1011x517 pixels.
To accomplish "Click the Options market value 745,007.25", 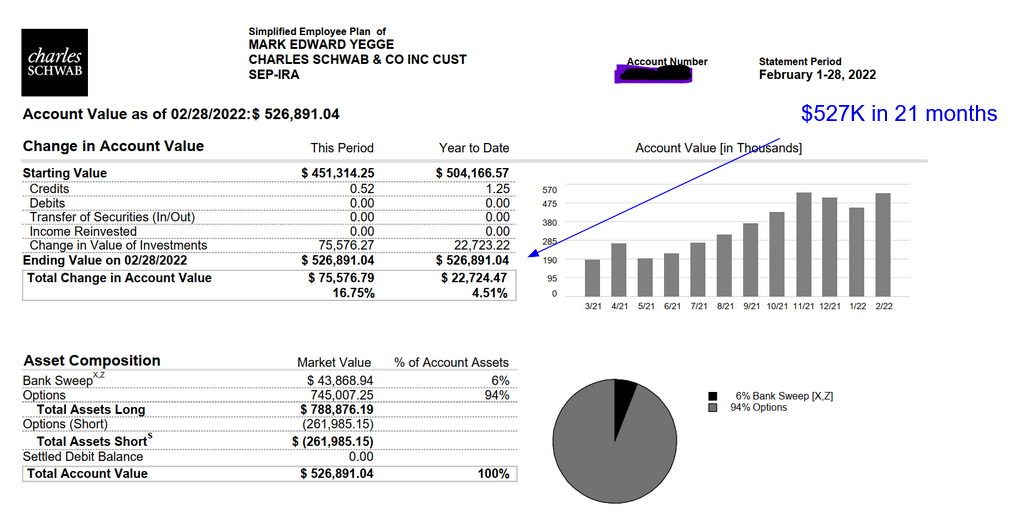I will [x=342, y=395].
